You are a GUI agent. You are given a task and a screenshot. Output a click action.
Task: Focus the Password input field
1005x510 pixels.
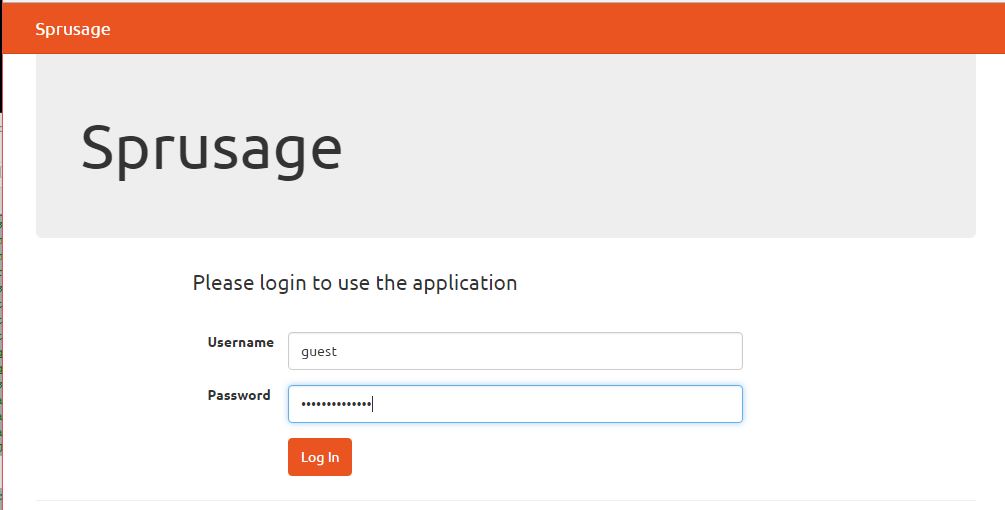coord(515,404)
